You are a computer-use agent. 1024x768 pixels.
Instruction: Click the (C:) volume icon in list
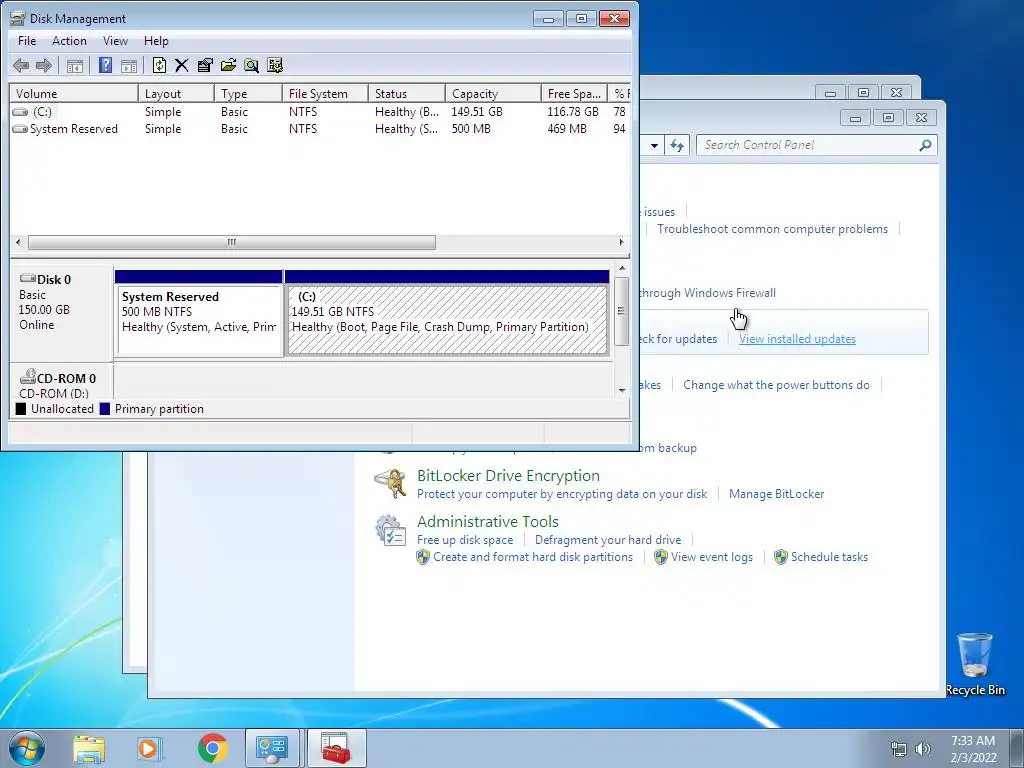click(x=20, y=112)
